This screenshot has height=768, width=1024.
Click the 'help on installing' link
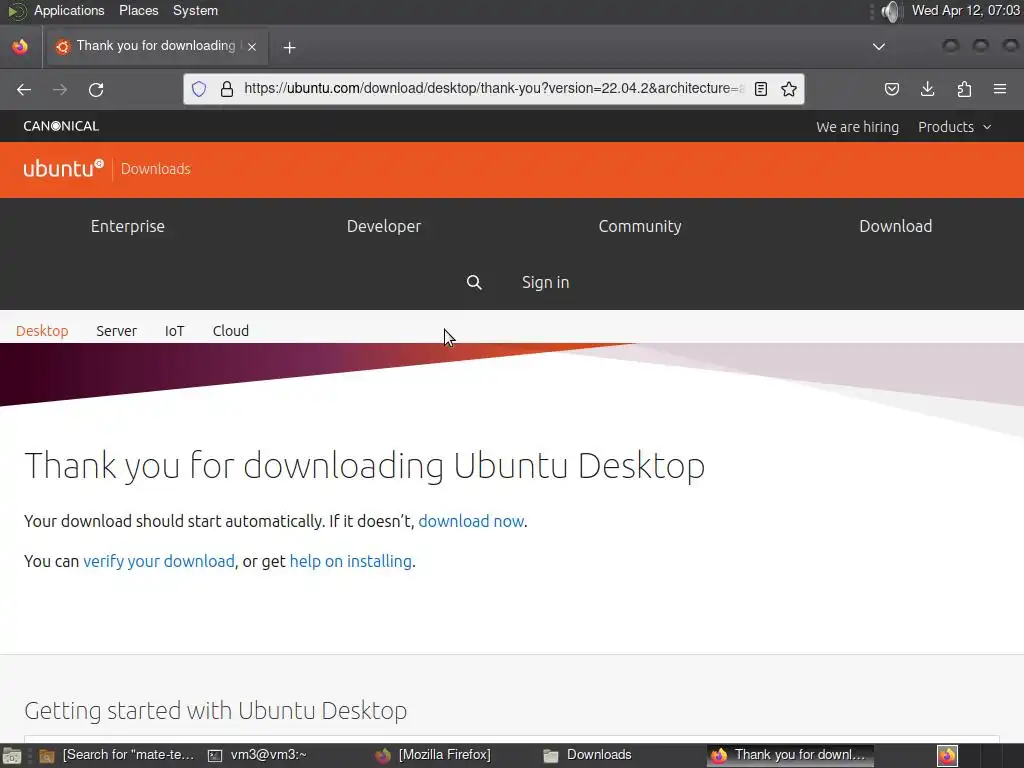[x=350, y=561]
